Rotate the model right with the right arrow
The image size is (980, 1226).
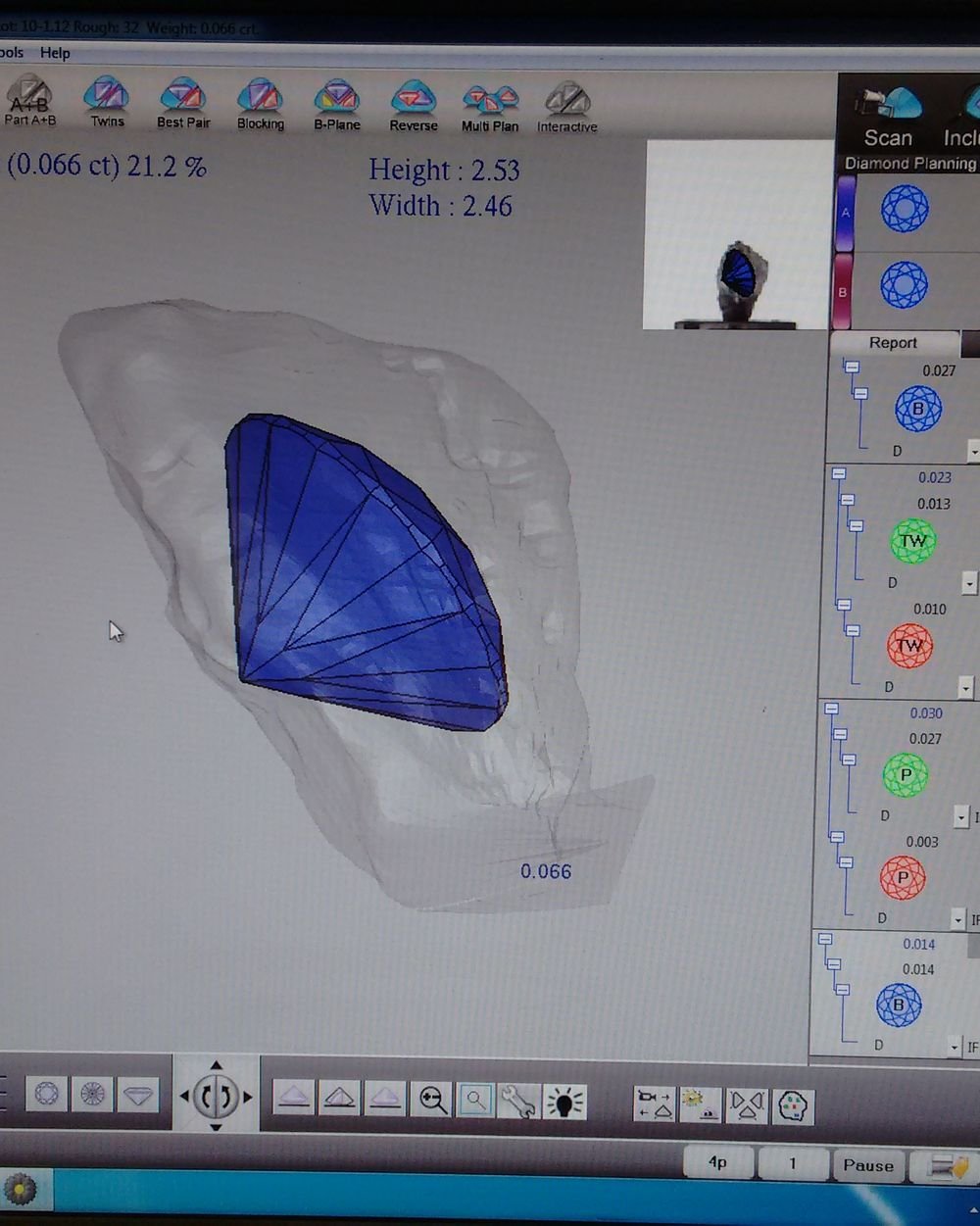click(248, 1098)
